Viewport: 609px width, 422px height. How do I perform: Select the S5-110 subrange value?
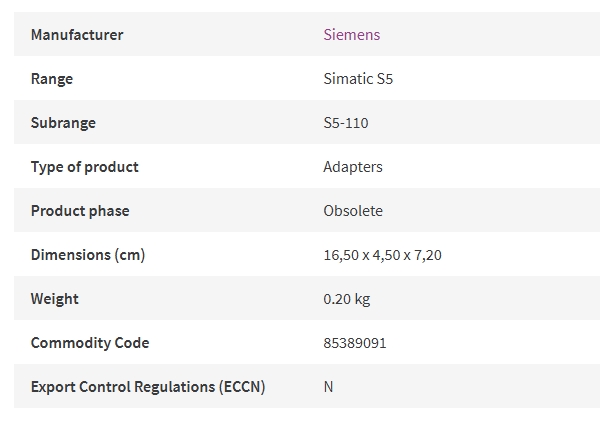tap(346, 123)
